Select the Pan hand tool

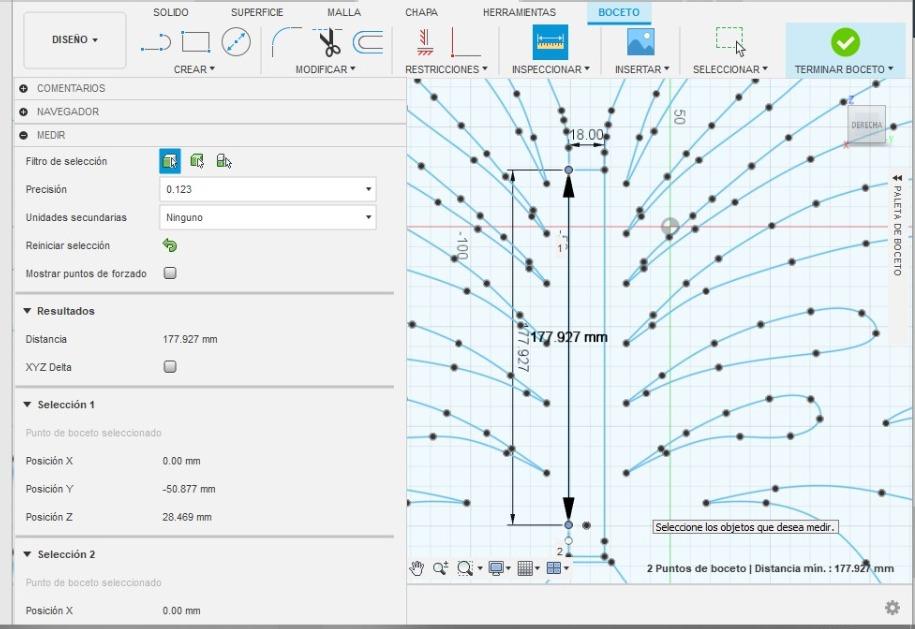(x=416, y=568)
